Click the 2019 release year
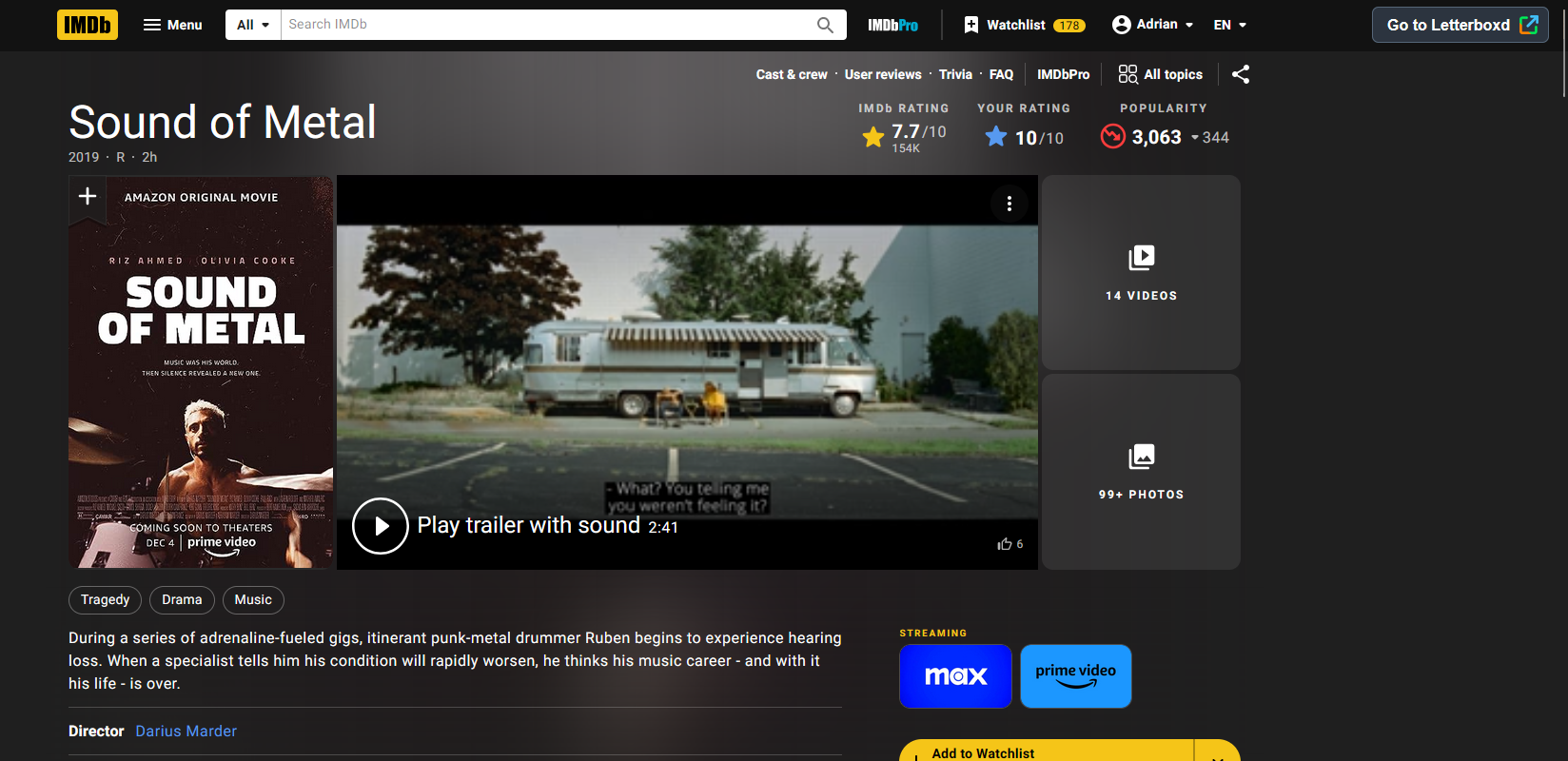Viewport: 1568px width, 761px height. [x=84, y=157]
